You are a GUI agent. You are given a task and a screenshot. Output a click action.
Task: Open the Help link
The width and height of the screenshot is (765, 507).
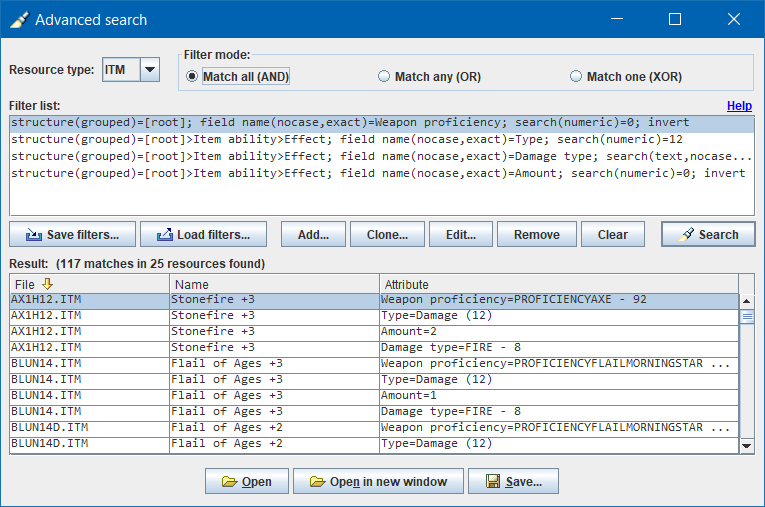pyautogui.click(x=739, y=105)
